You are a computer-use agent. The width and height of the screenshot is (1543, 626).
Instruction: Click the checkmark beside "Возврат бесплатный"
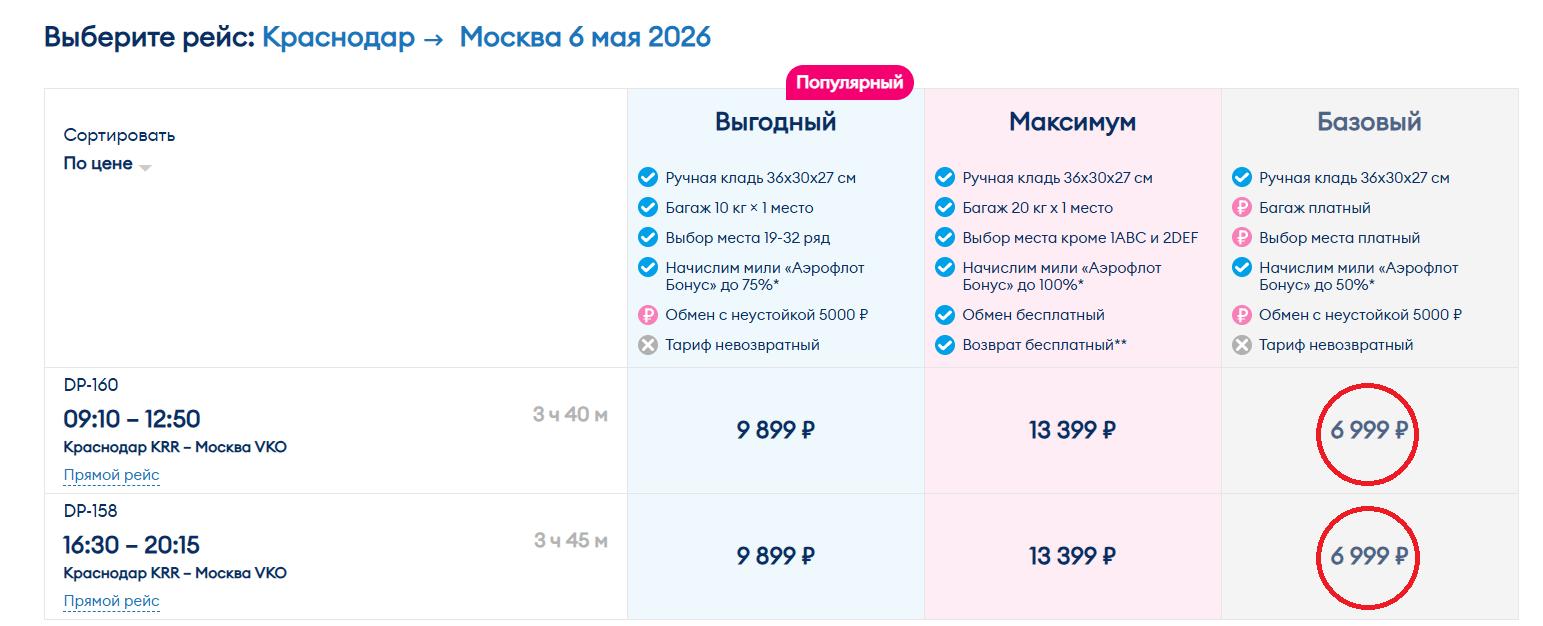(945, 345)
